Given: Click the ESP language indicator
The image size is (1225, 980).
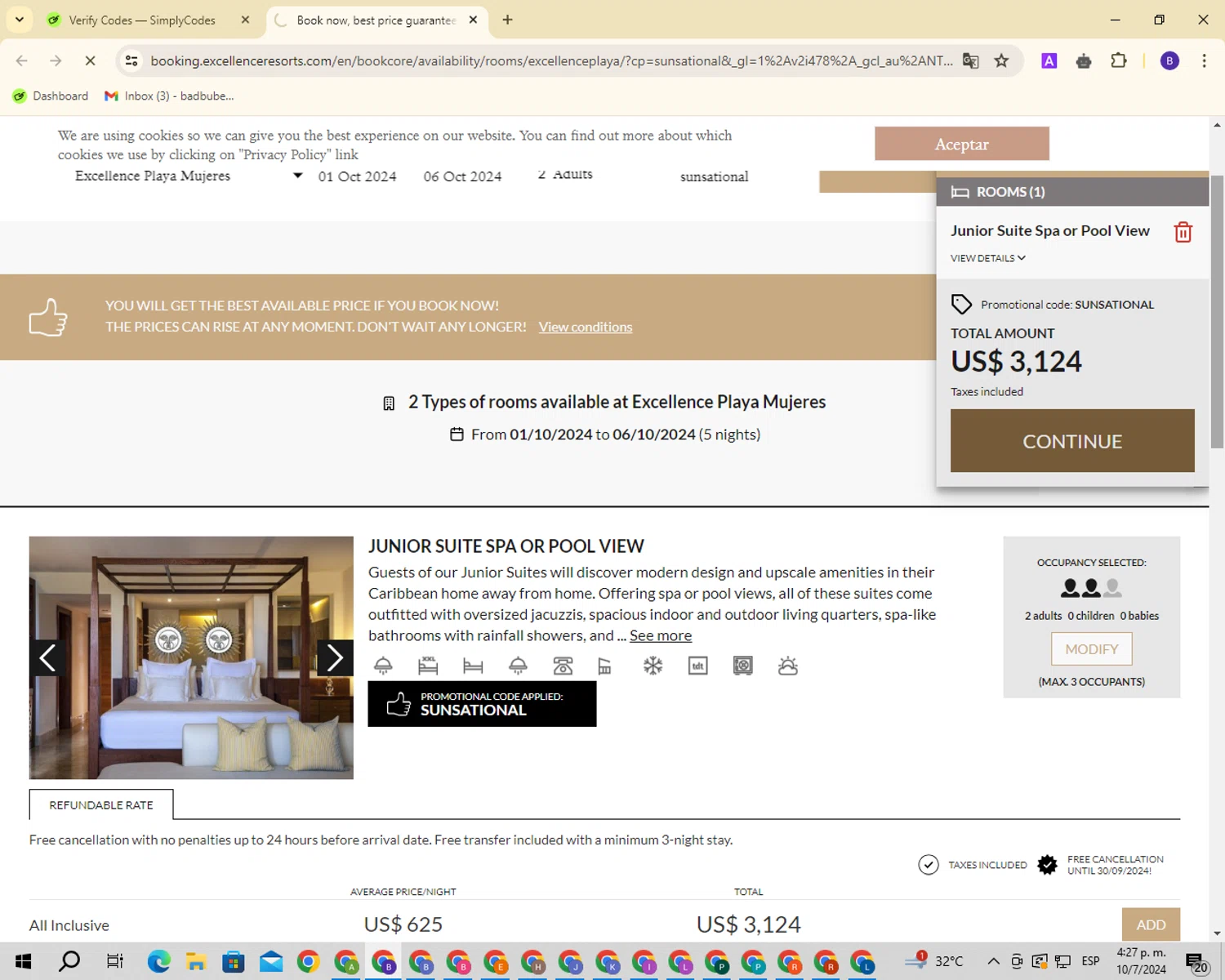Looking at the screenshot, I should [x=1090, y=961].
